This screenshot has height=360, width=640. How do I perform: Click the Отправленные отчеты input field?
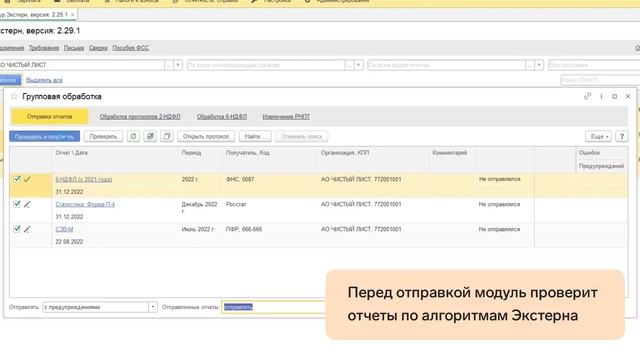(x=273, y=307)
